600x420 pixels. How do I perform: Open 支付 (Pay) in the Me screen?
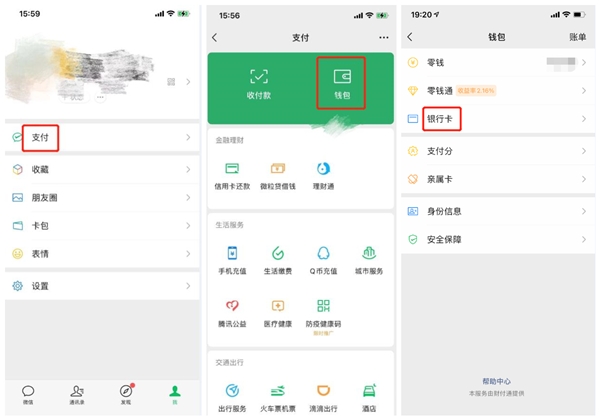(102, 137)
